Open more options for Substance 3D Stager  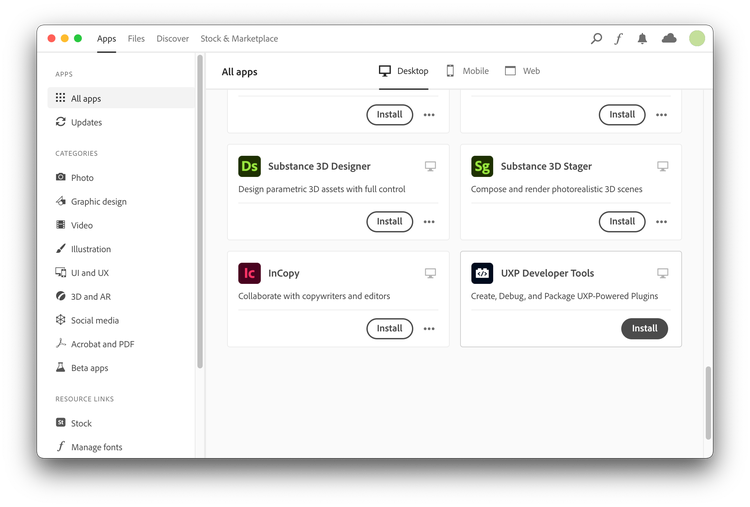(x=662, y=222)
